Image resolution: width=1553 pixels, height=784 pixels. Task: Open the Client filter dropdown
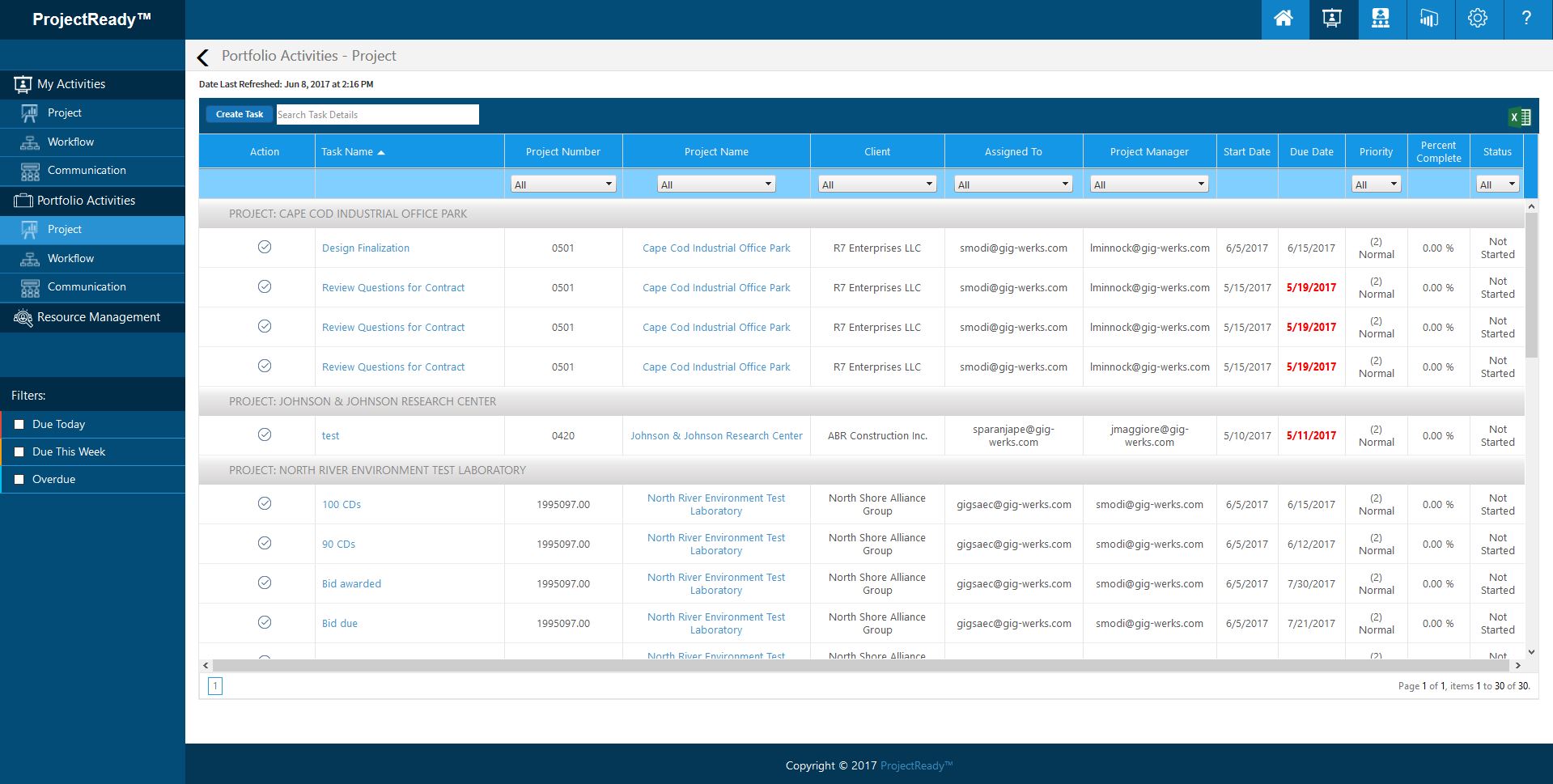pyautogui.click(x=876, y=184)
